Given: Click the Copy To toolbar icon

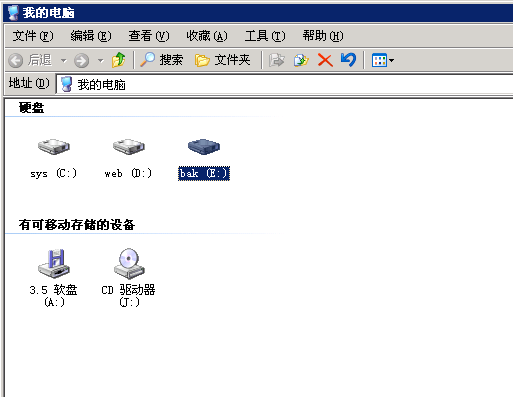Looking at the screenshot, I should click(301, 60).
